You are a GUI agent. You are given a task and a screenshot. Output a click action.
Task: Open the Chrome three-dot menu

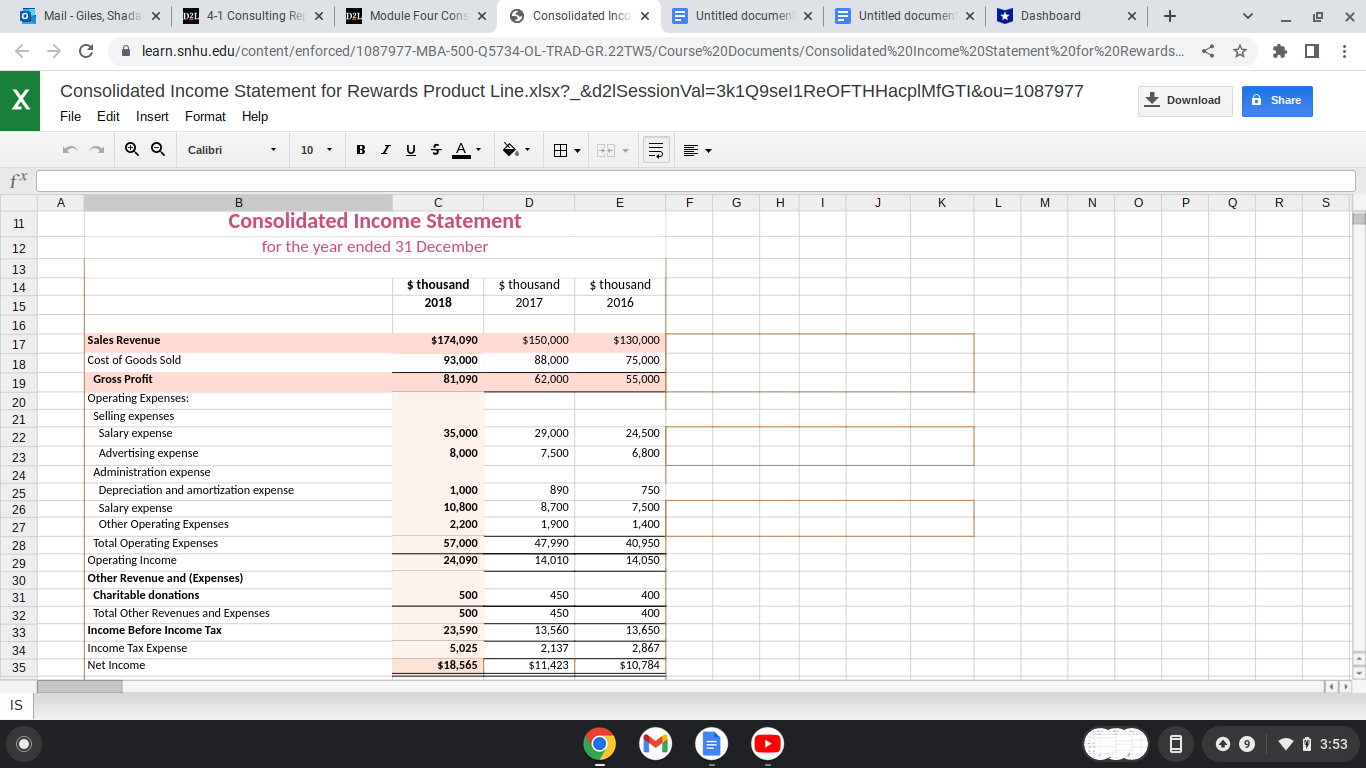coord(1344,50)
